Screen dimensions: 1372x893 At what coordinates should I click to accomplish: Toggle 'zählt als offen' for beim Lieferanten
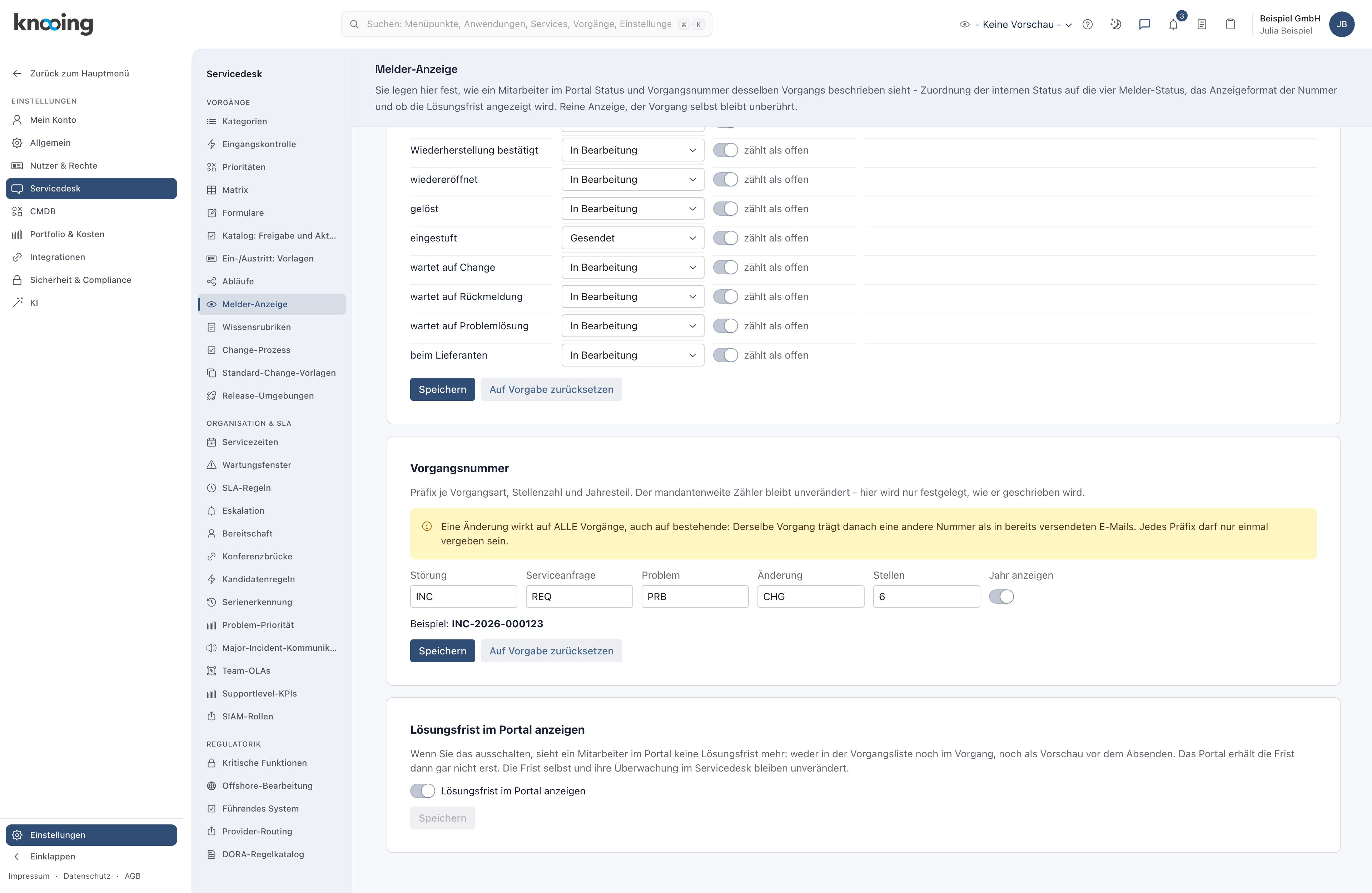coord(725,355)
